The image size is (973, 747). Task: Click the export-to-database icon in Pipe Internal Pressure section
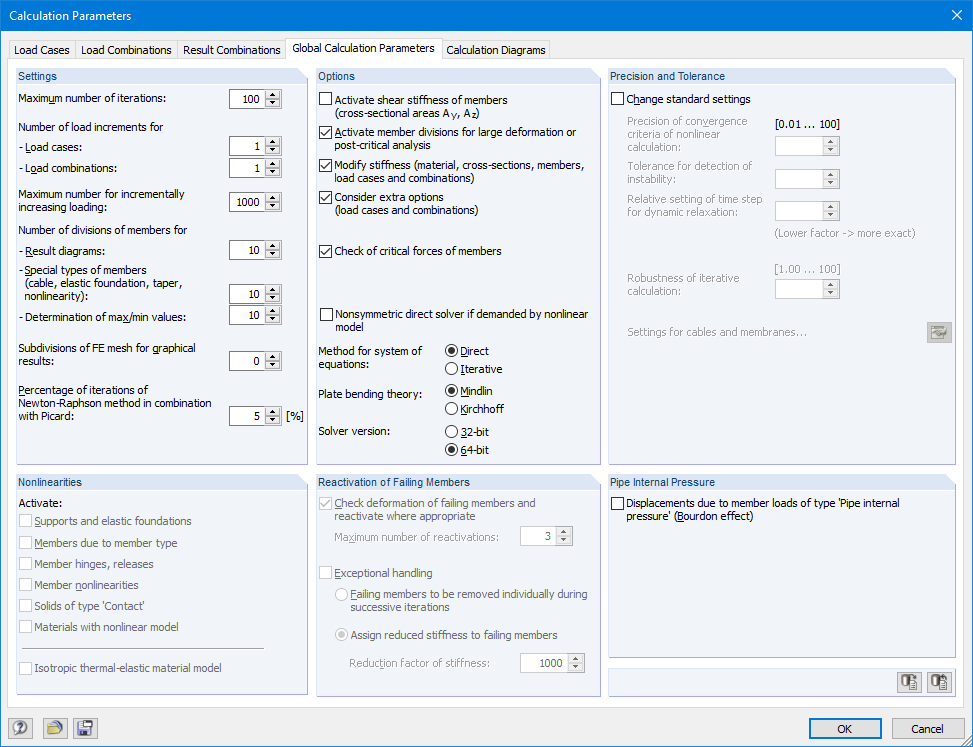click(x=909, y=681)
